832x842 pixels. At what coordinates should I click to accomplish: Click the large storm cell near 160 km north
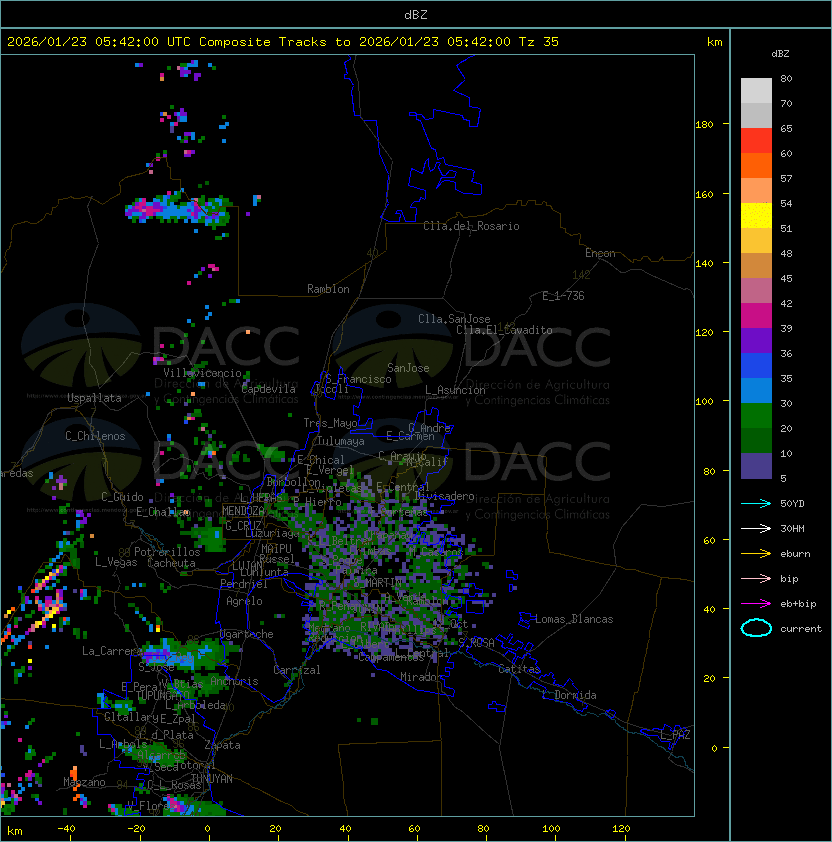coord(179,209)
